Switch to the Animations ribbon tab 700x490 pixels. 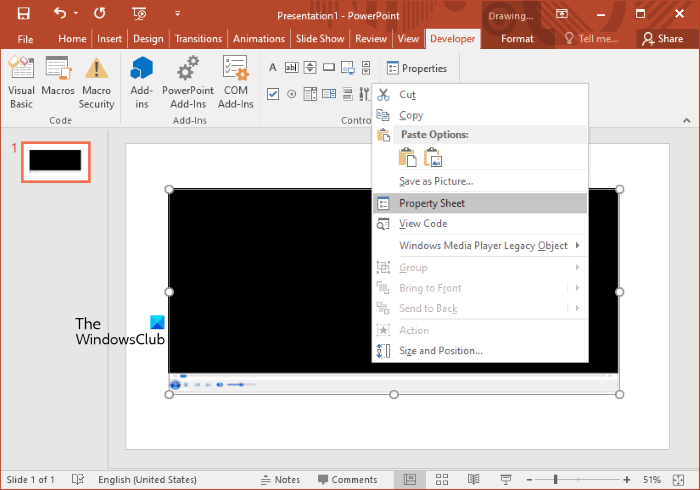(x=258, y=39)
